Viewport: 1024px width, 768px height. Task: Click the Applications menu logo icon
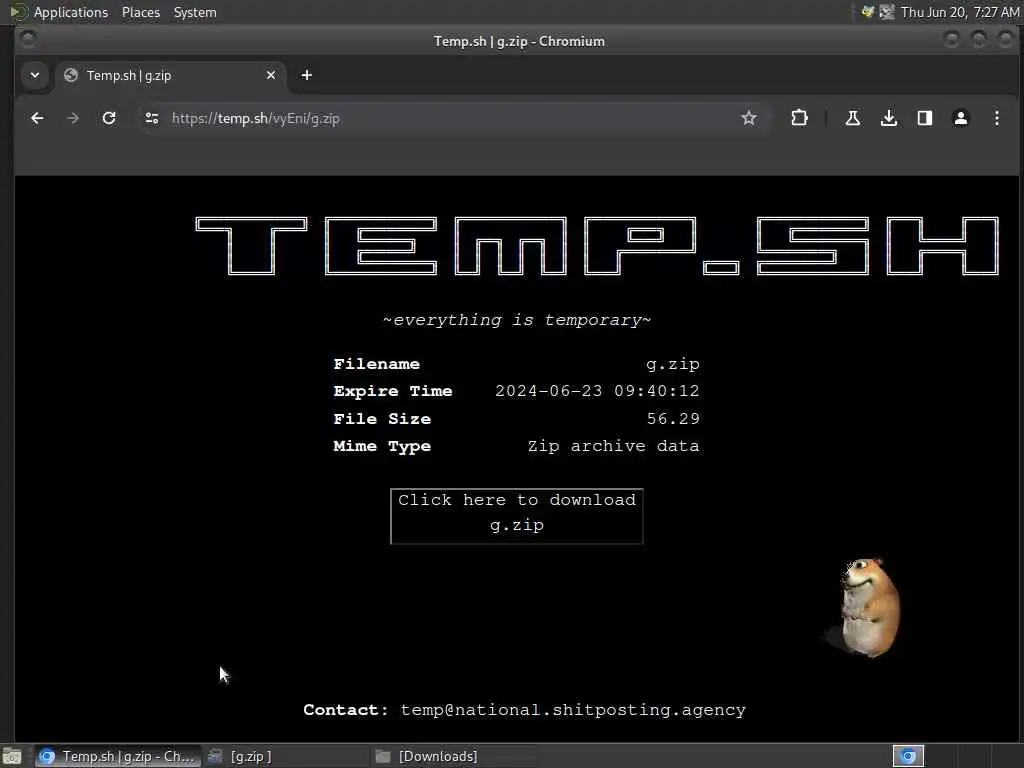[x=18, y=12]
